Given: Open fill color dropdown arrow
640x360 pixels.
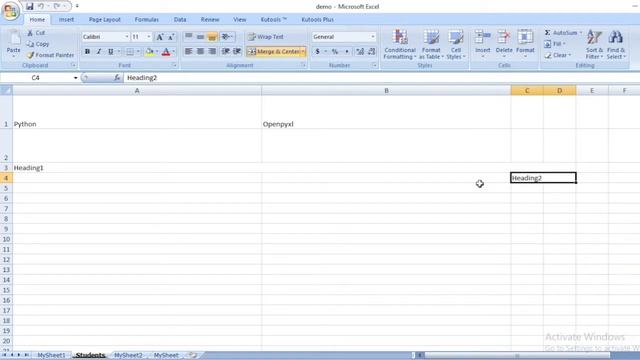Looking at the screenshot, I should 157,52.
